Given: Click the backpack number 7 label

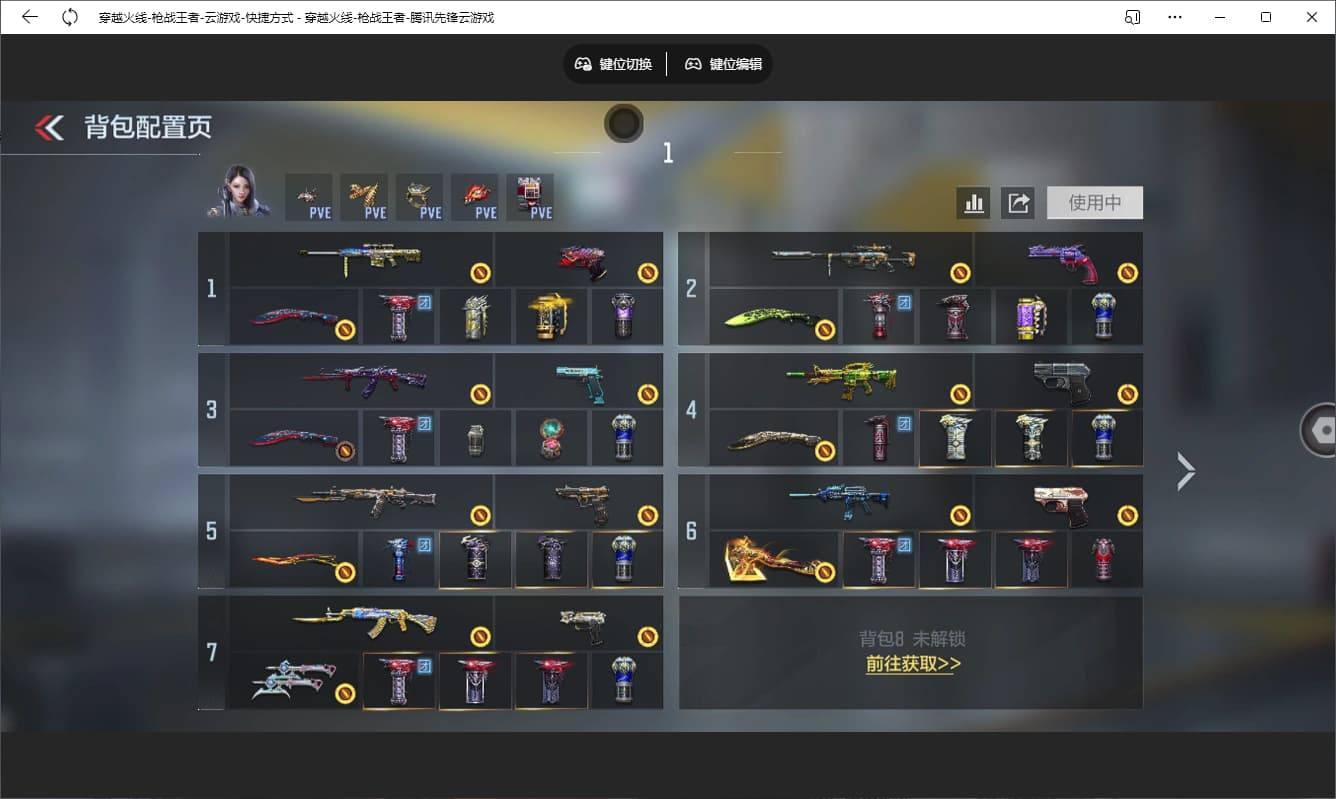Looking at the screenshot, I should (x=212, y=653).
